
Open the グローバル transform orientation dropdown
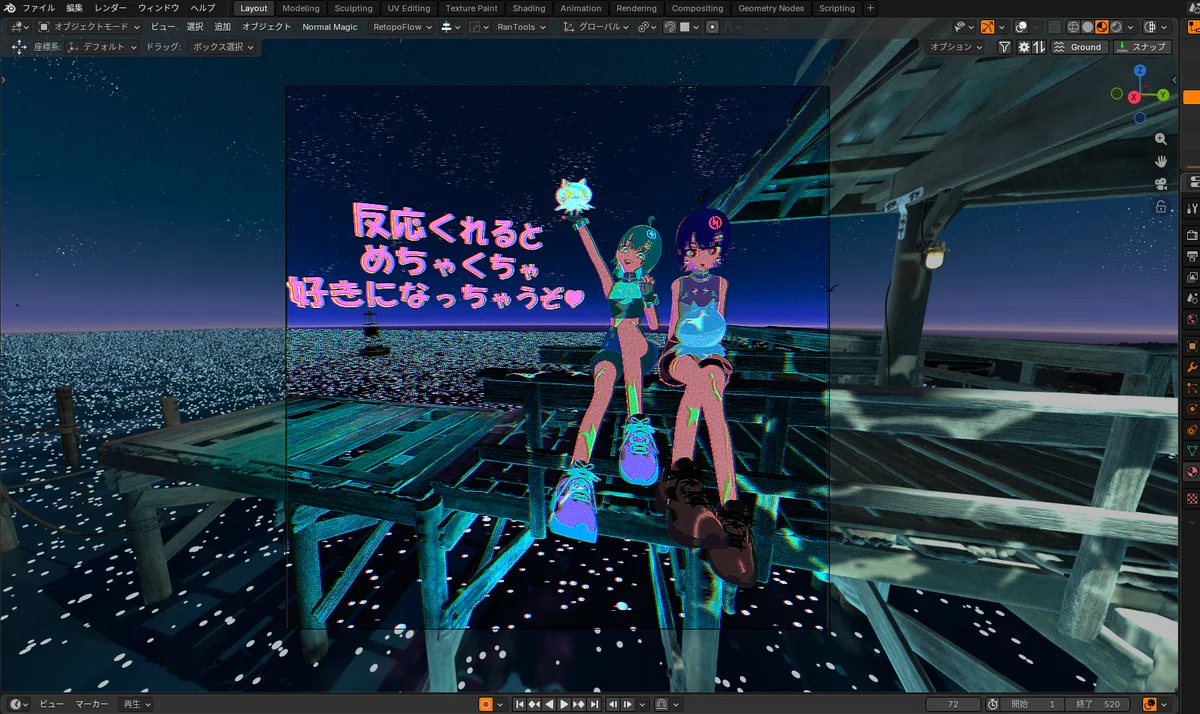pos(596,27)
